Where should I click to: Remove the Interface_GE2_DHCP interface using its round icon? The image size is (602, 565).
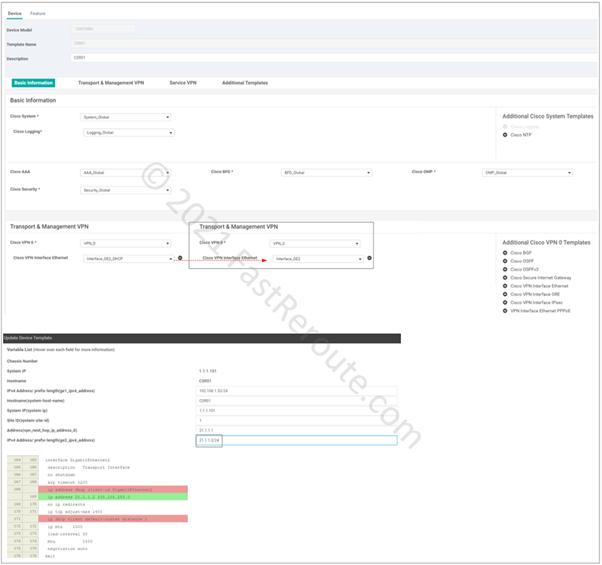180,258
